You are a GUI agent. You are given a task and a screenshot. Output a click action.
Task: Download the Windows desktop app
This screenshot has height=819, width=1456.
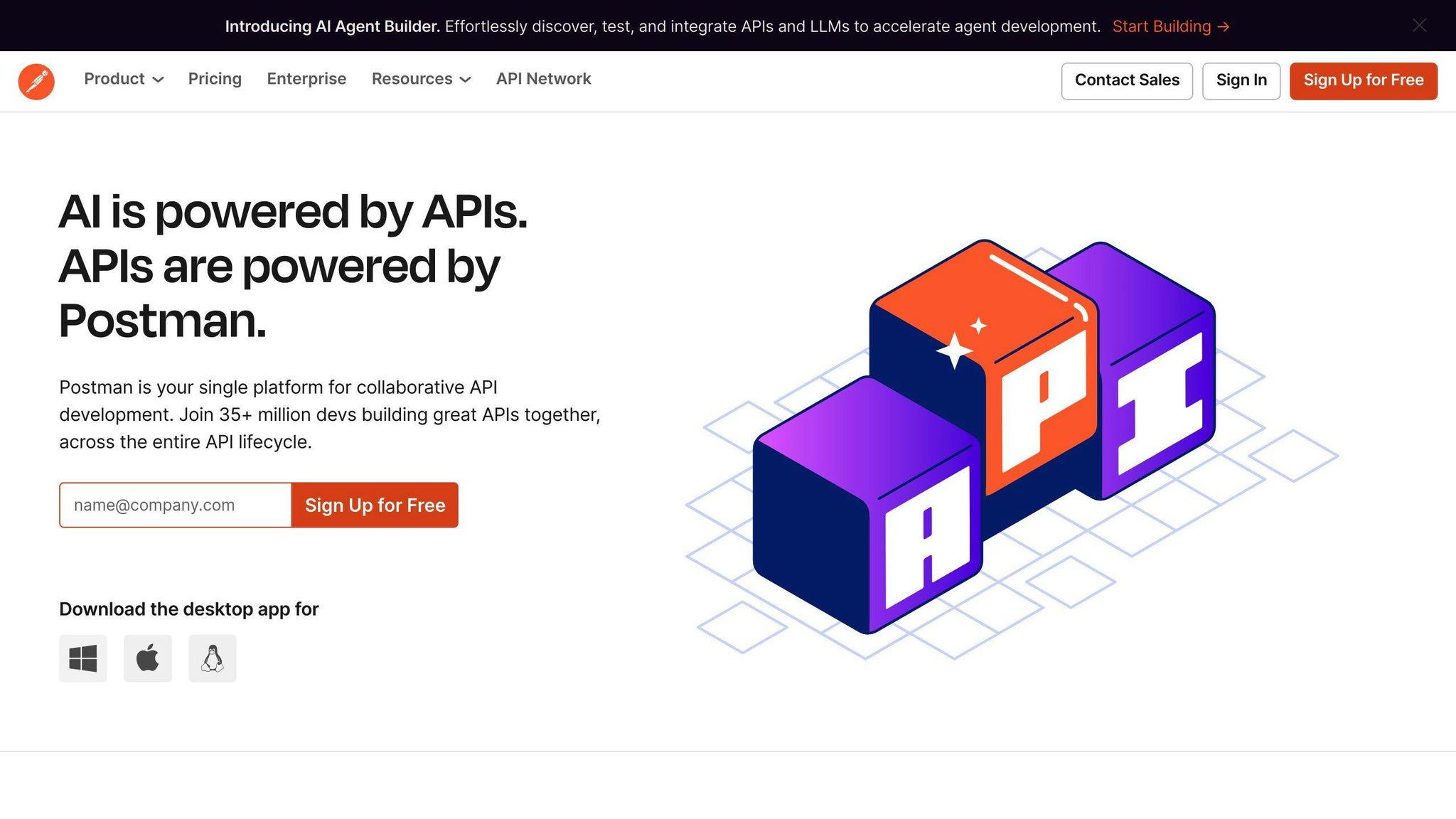pos(83,658)
